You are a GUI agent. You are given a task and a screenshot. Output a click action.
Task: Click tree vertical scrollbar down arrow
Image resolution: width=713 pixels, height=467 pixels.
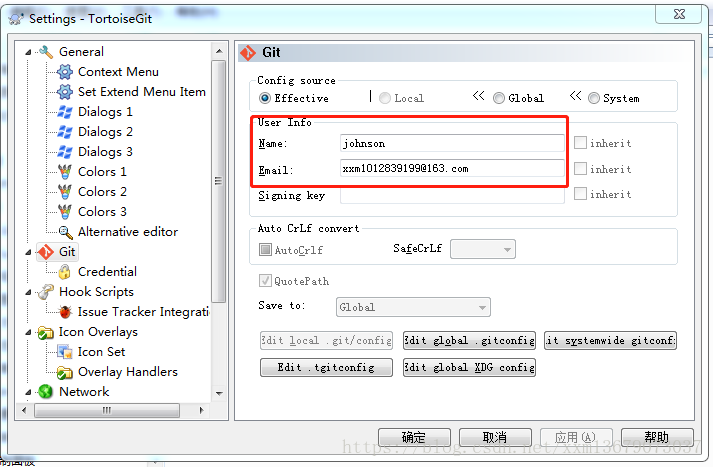[219, 394]
